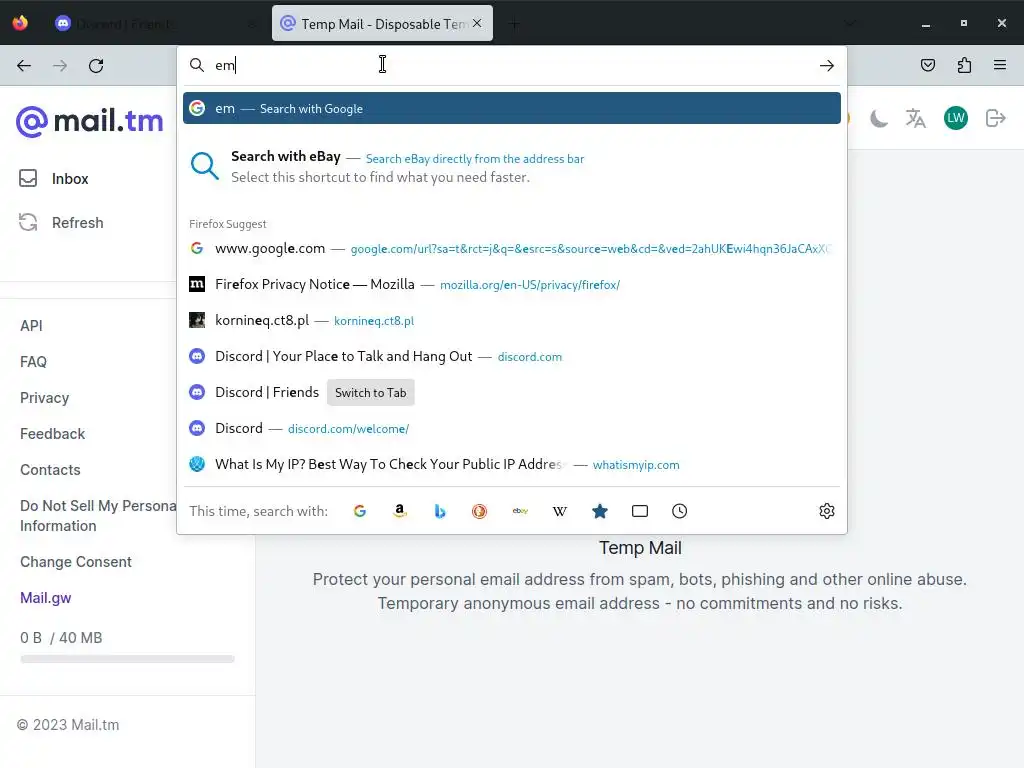Switch to the Discord | Friends tab

tap(155, 24)
